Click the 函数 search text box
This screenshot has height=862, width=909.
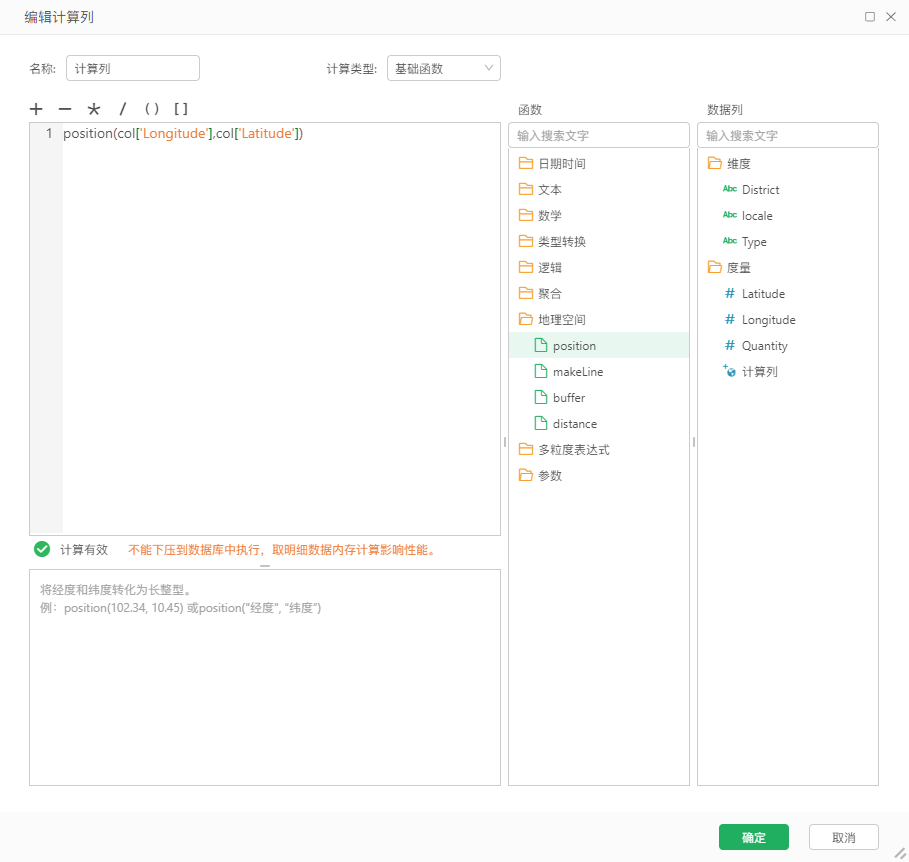click(x=599, y=135)
